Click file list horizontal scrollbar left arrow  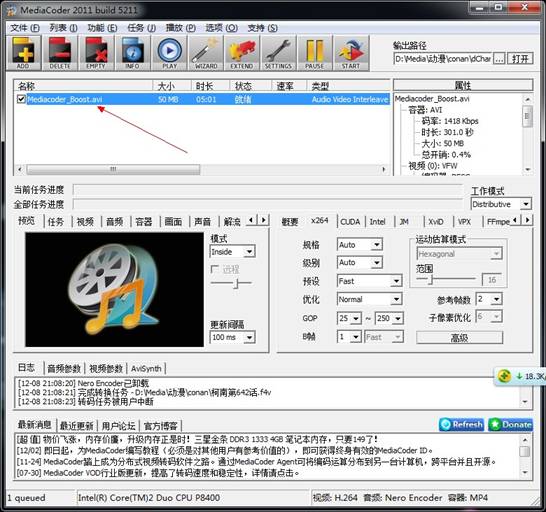click(x=20, y=170)
